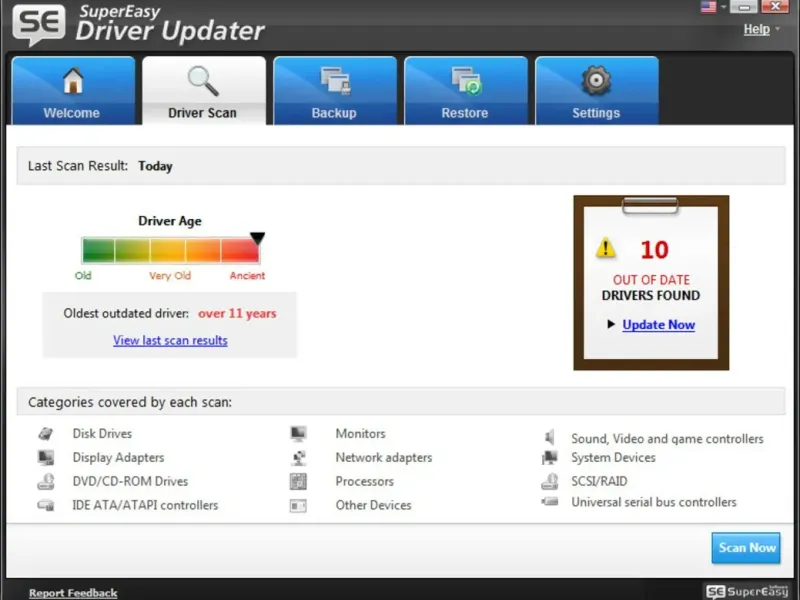Click the 'IDE ATA/ATAPI controllers' text
The image size is (800, 600).
pyautogui.click(x=145, y=505)
